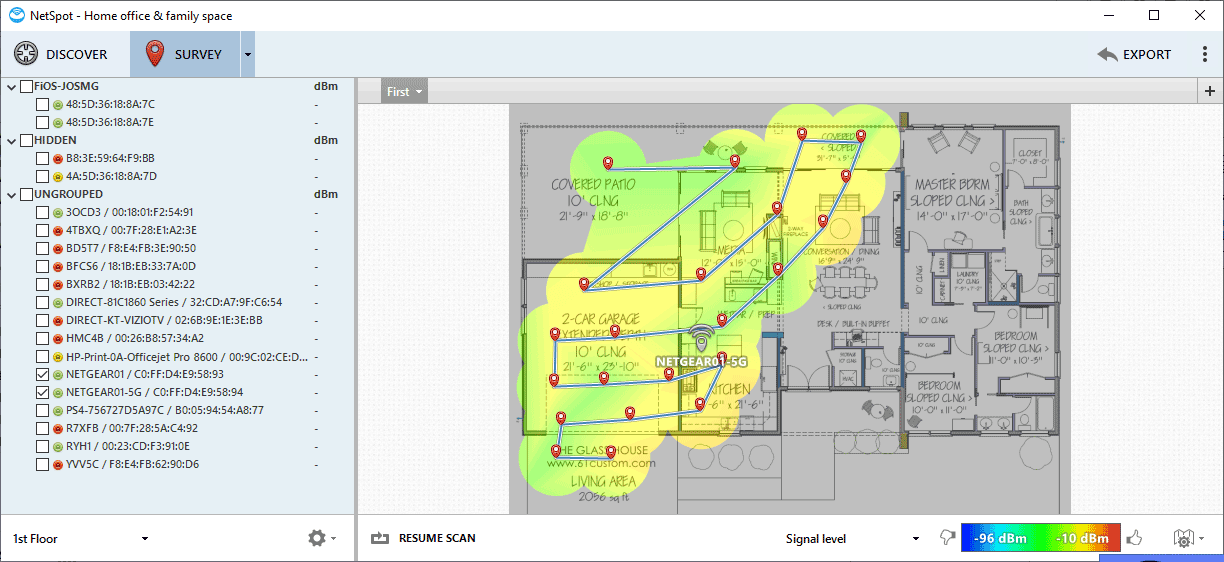Click the Resume Scan battery-like icon
This screenshot has height=562, width=1224.
379,538
